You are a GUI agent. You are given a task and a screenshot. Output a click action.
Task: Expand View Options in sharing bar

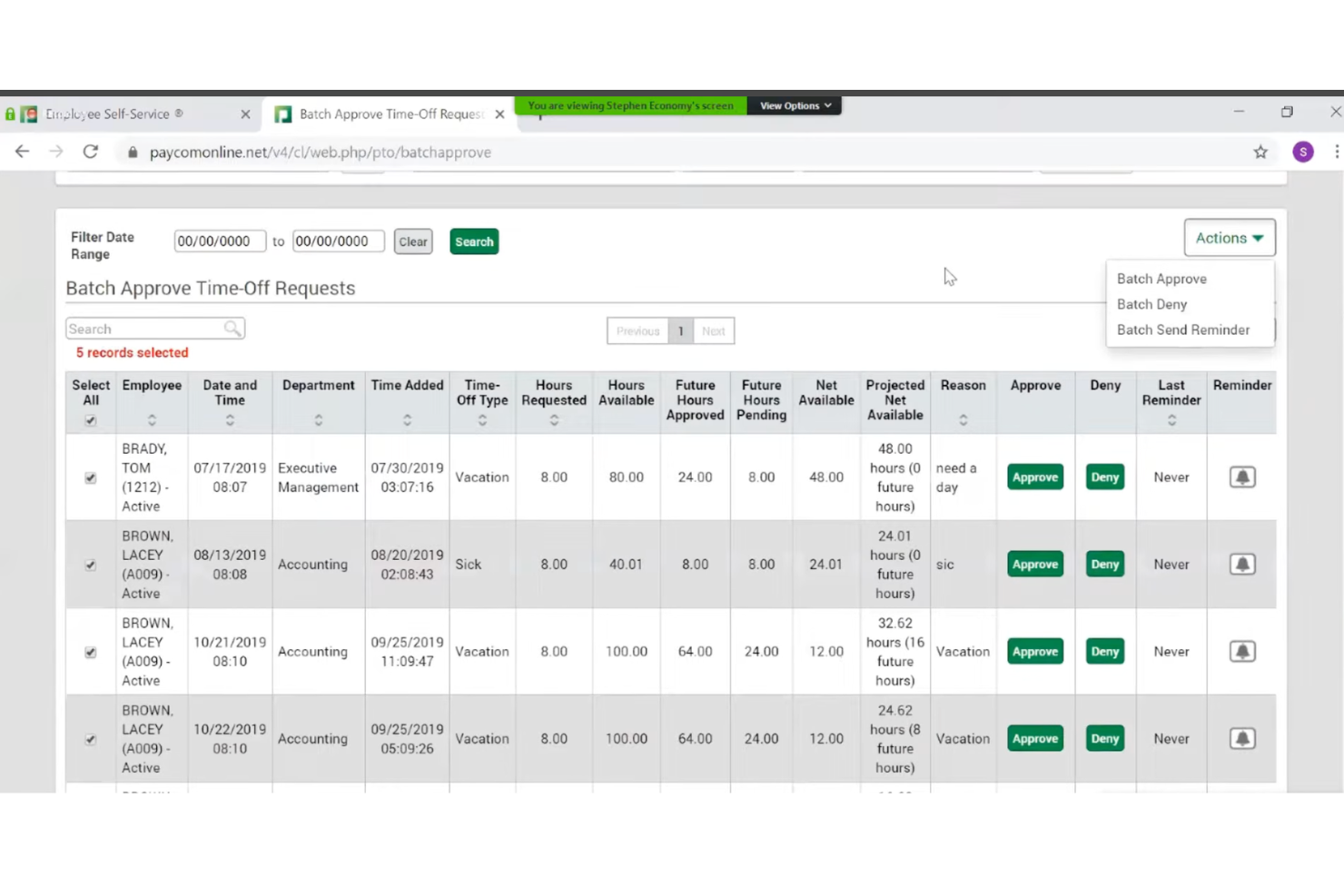(x=796, y=105)
